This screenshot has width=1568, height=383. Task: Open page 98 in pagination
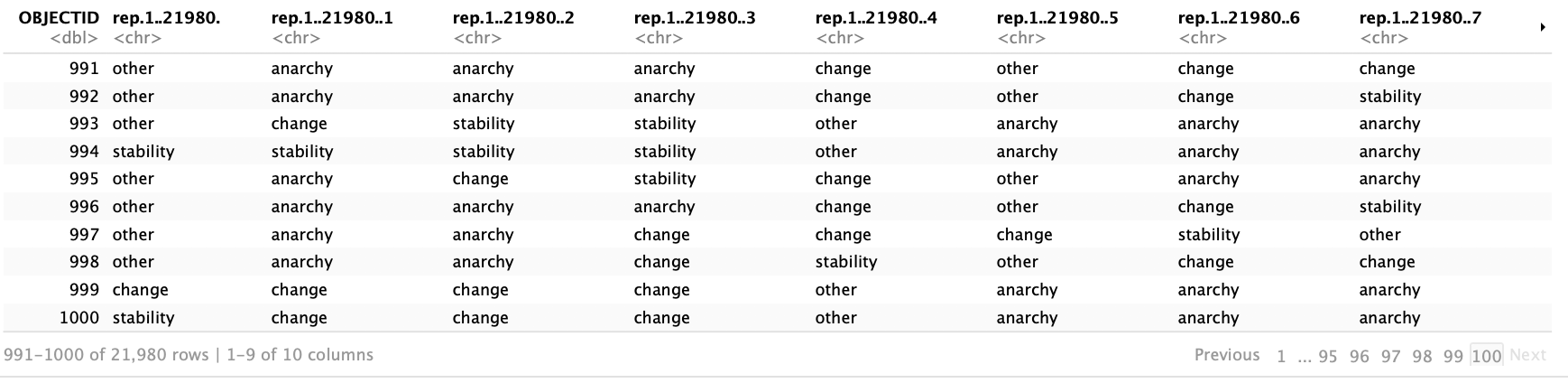(1422, 356)
